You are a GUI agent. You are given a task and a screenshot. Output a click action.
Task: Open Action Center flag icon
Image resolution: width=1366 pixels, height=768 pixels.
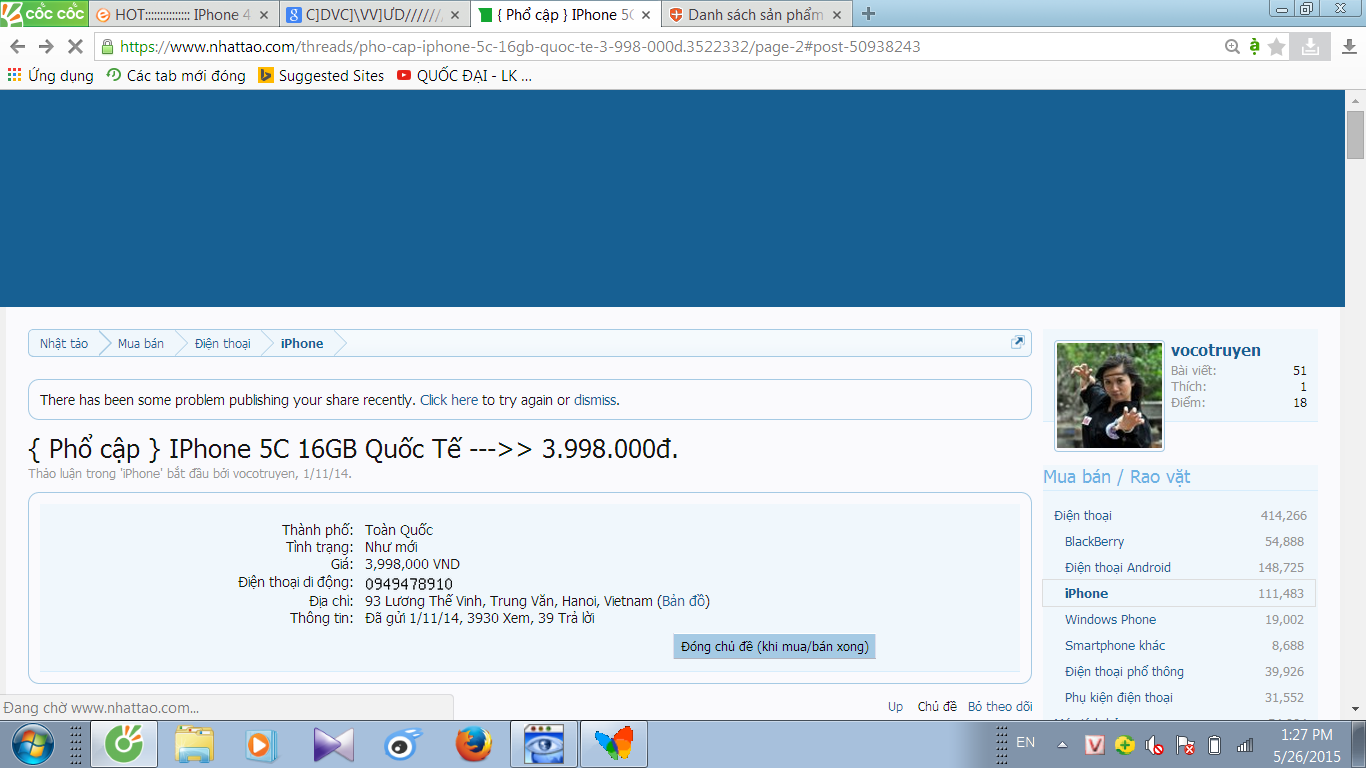coord(1185,745)
